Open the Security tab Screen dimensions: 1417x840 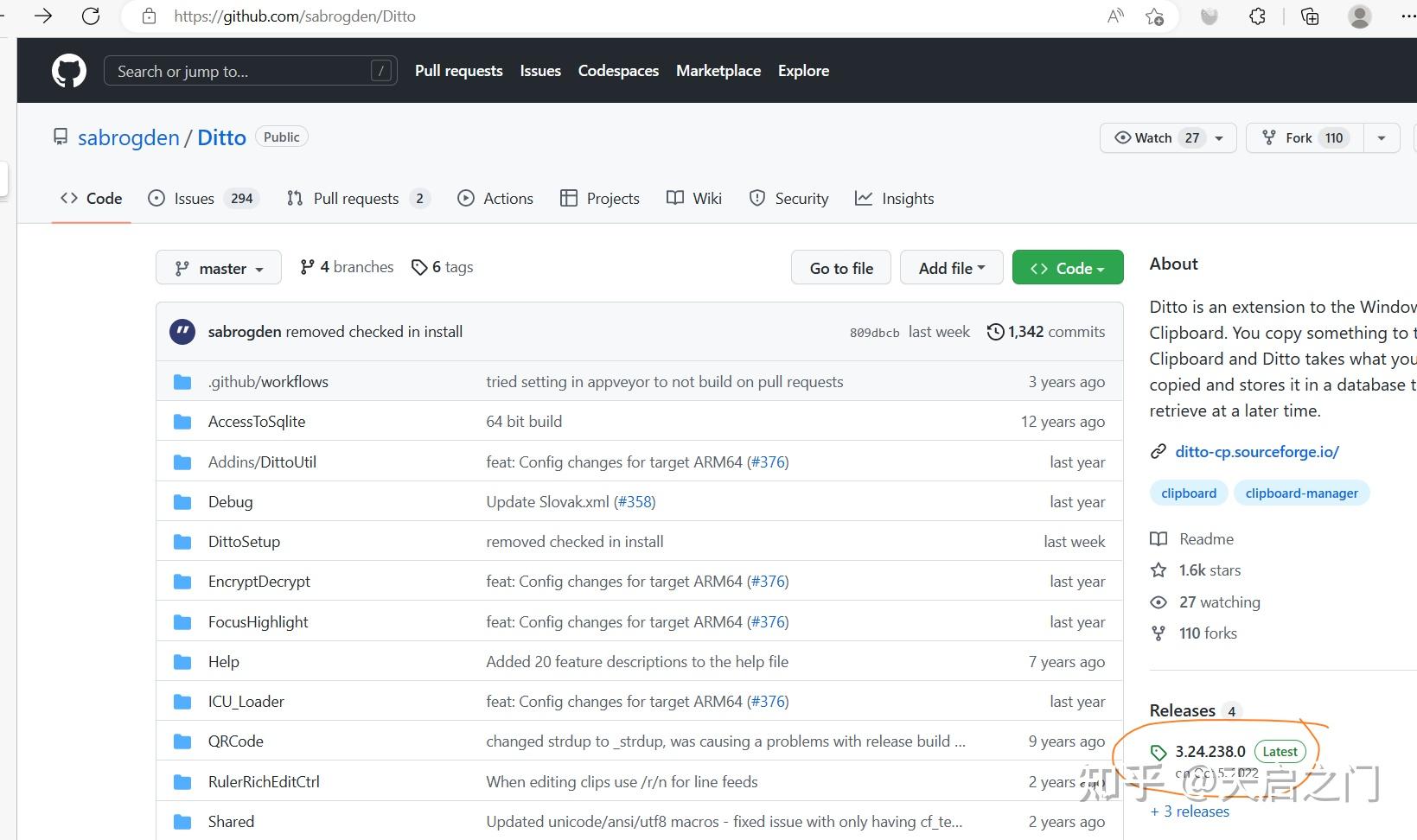788,199
